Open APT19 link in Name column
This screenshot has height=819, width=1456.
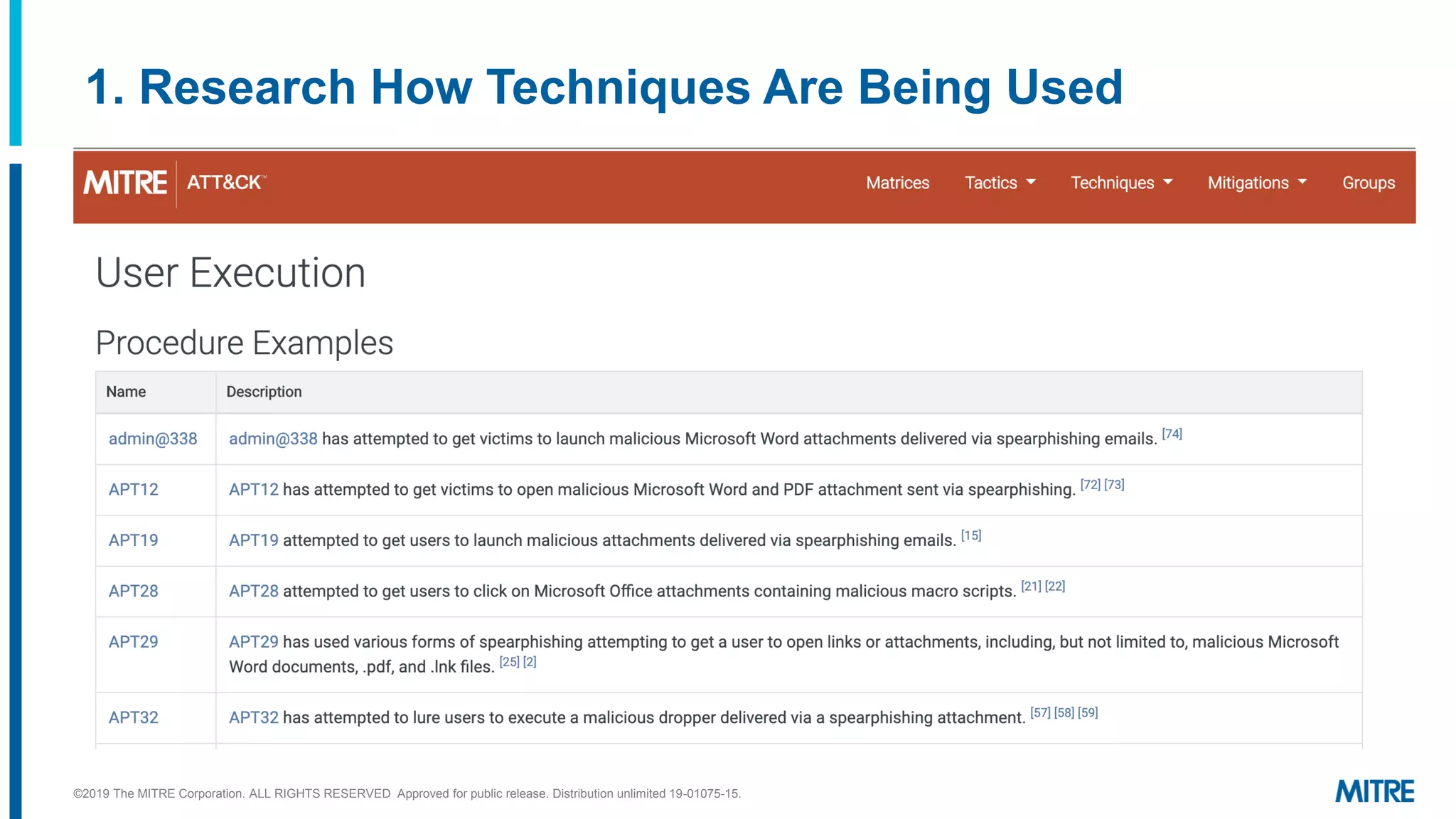coord(133,540)
